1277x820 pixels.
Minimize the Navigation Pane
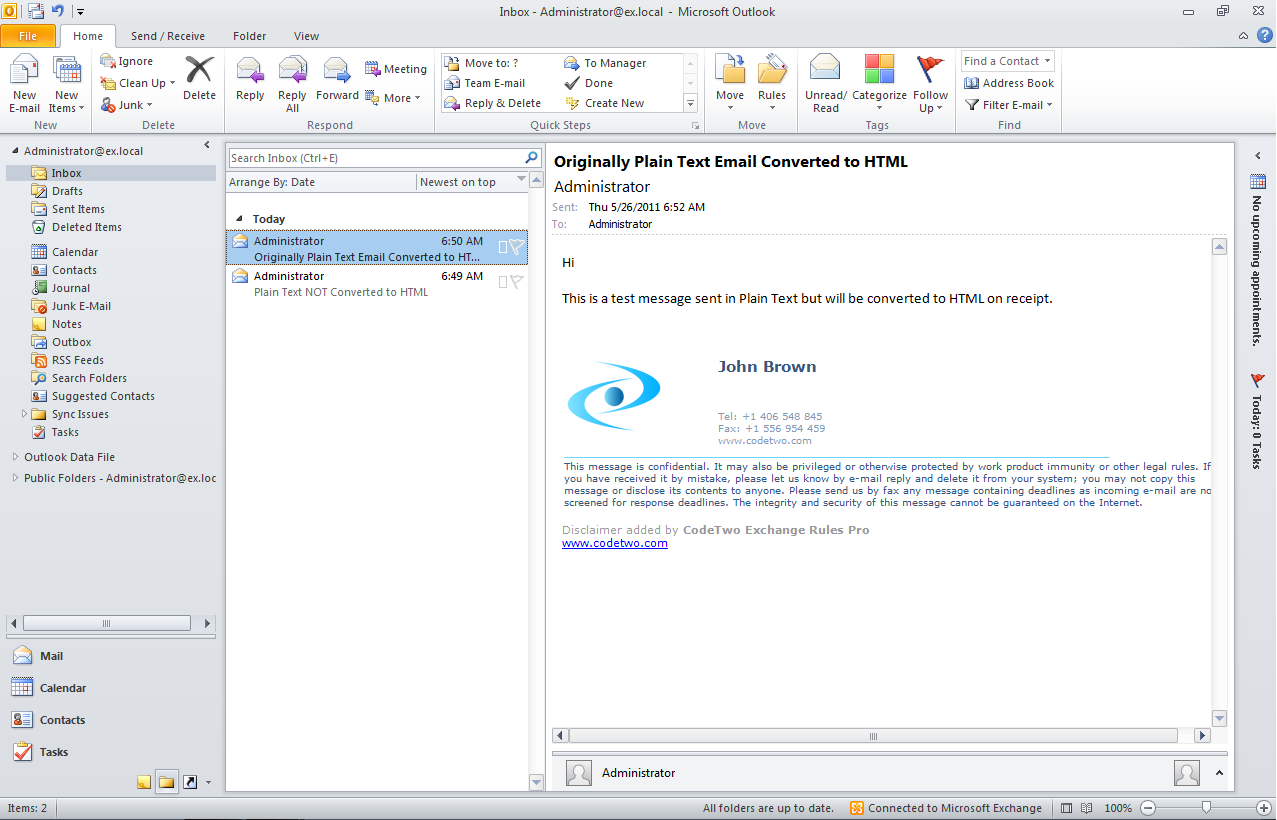[x=207, y=146]
